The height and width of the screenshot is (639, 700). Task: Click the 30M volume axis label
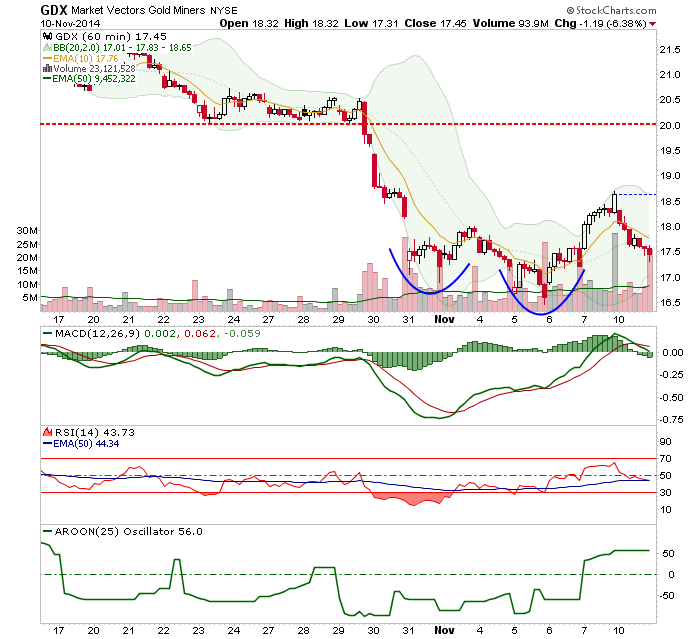pyautogui.click(x=27, y=231)
